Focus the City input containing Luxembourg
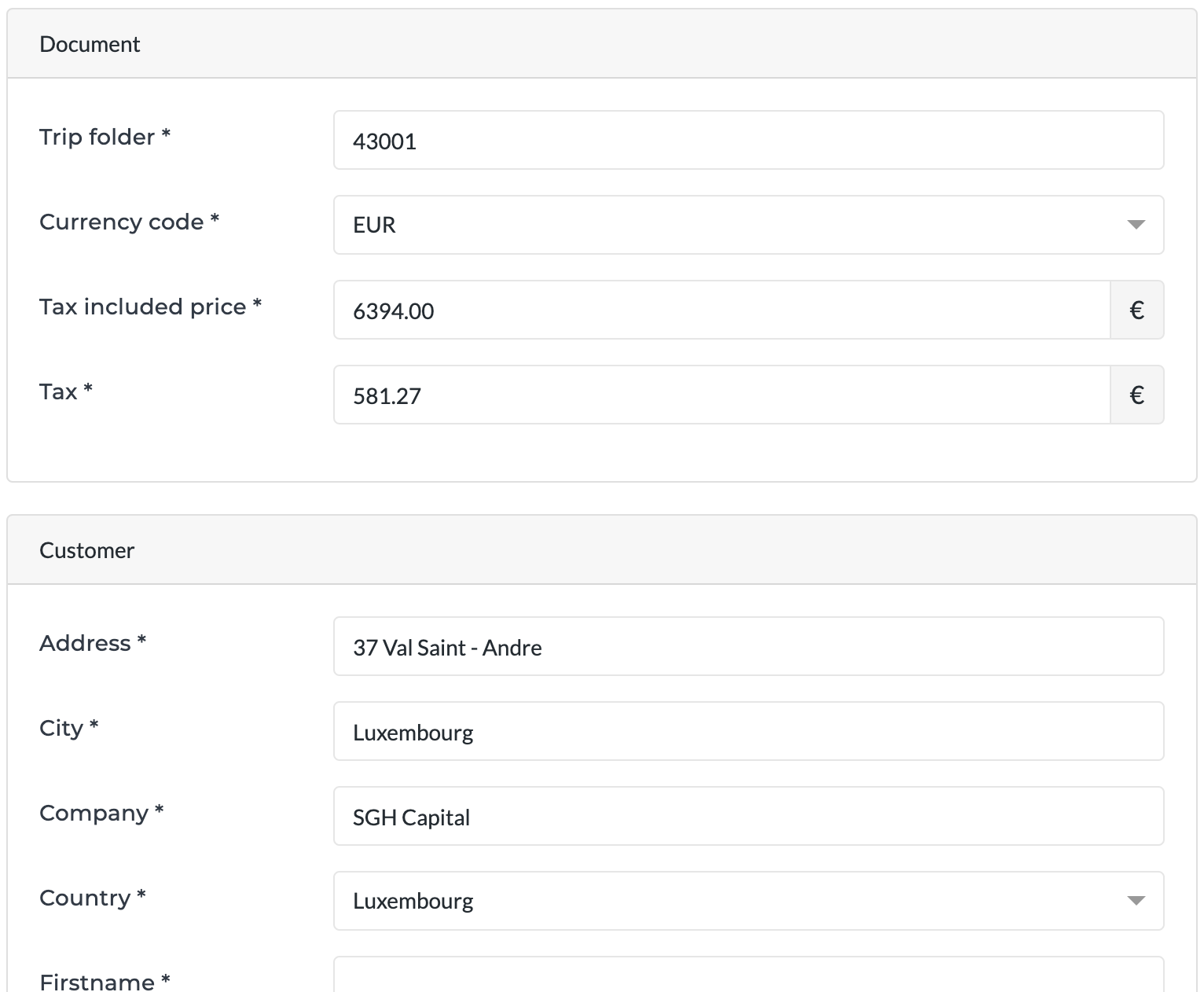1204x992 pixels. (748, 732)
